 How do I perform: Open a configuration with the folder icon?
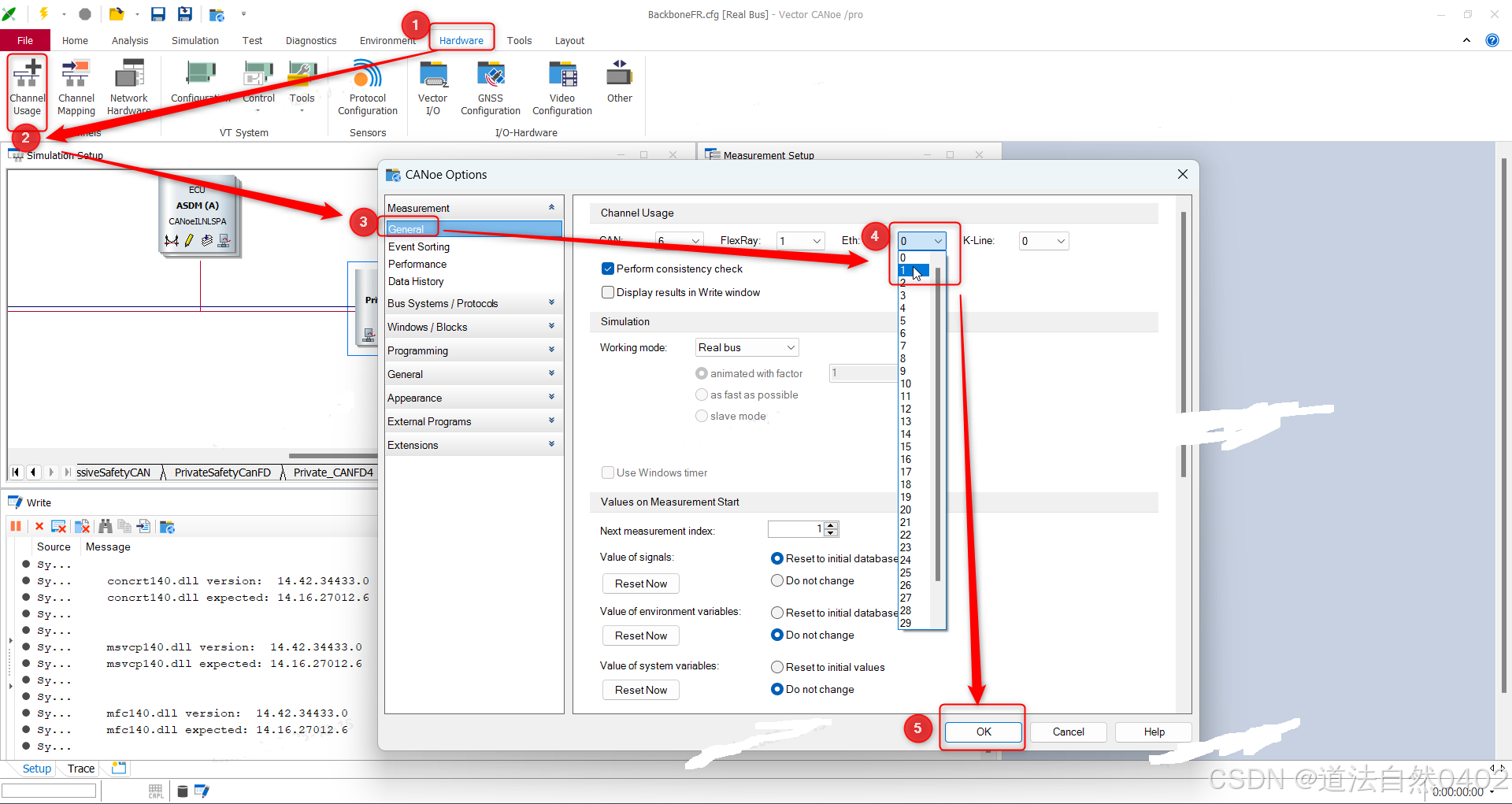(117, 13)
